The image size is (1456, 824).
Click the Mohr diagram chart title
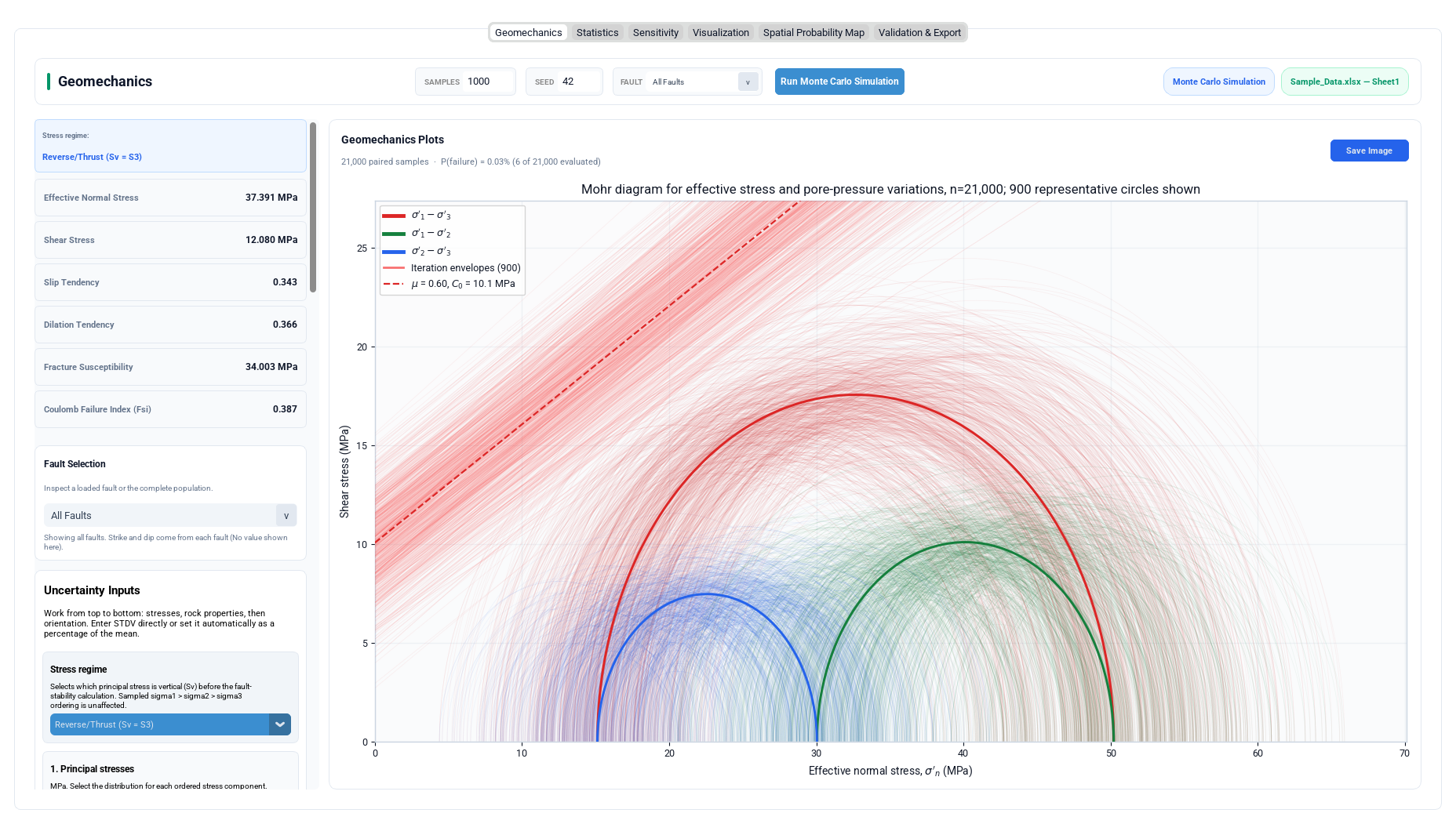point(890,189)
